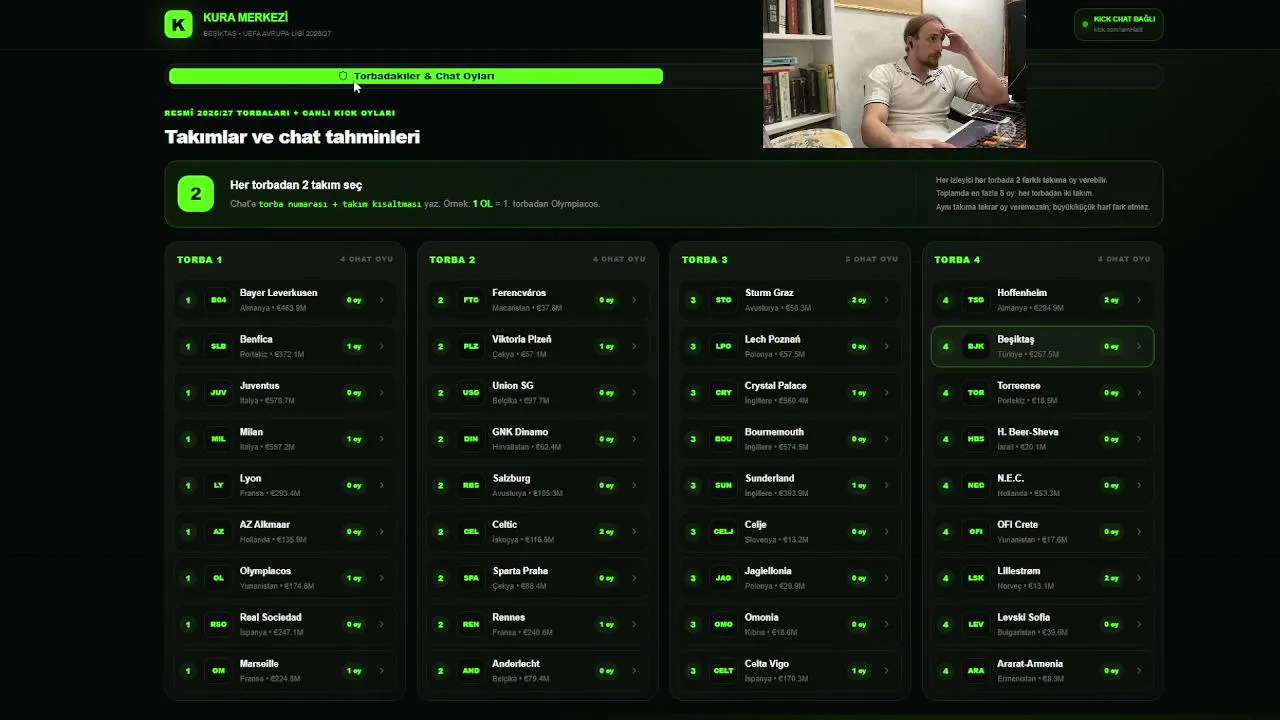Click the USG Union SG badge
The image size is (1280, 720).
click(x=471, y=393)
